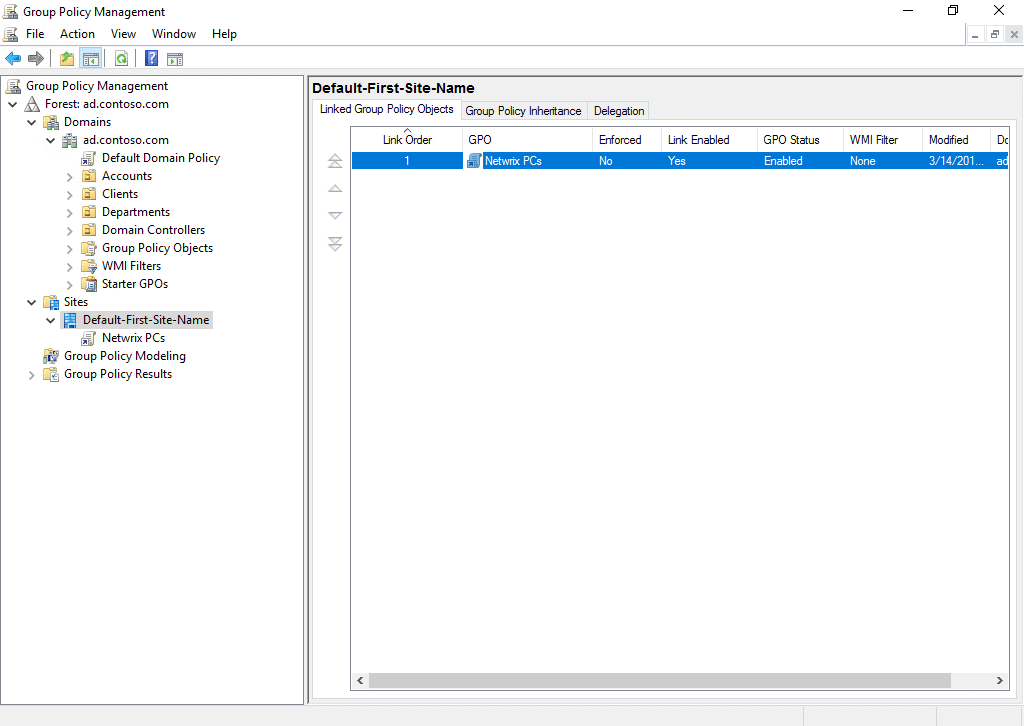Open Help via the question mark icon
Image resolution: width=1024 pixels, height=726 pixels.
[152, 59]
